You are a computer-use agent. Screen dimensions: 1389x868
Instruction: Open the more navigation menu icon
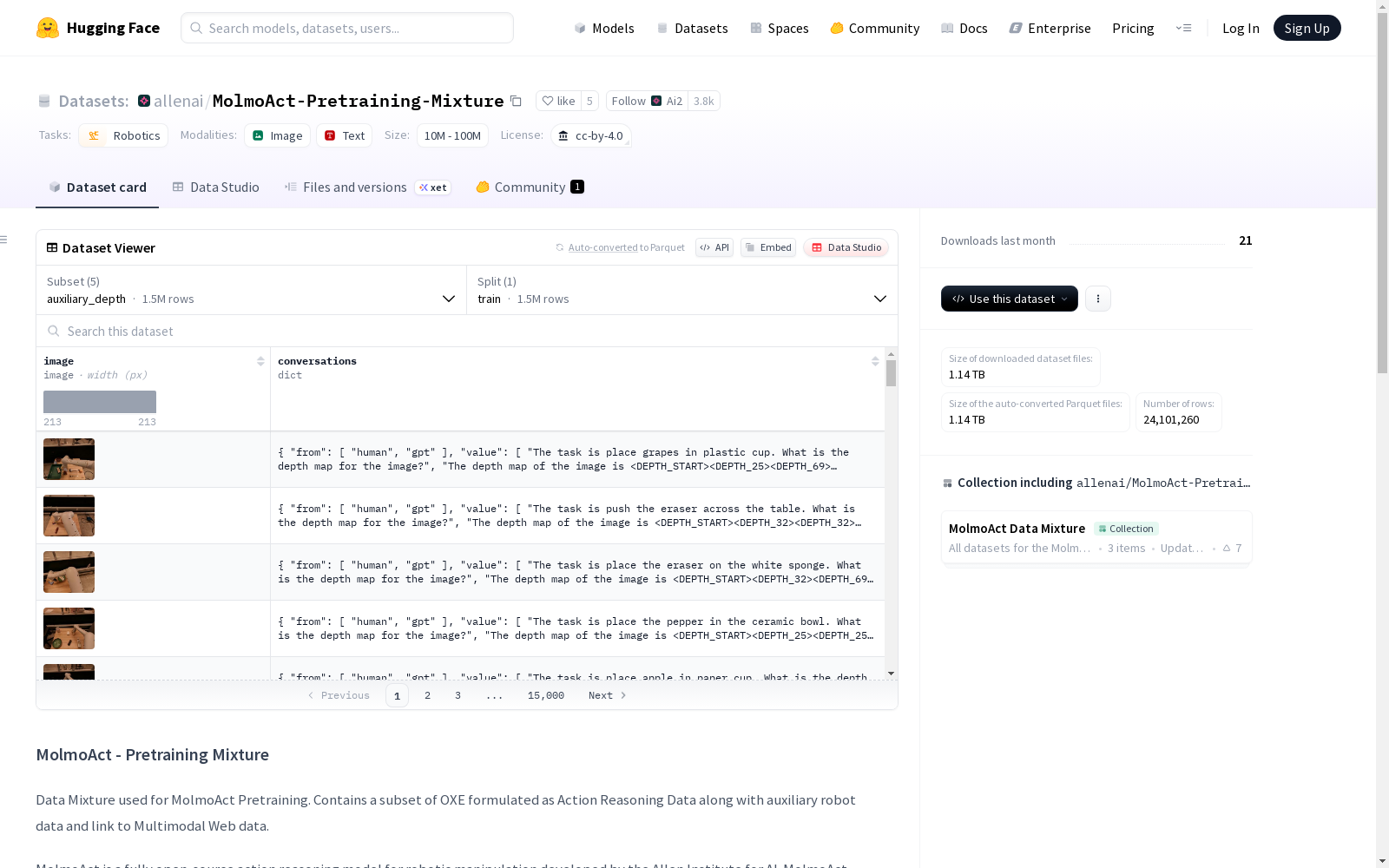pos(1183,28)
